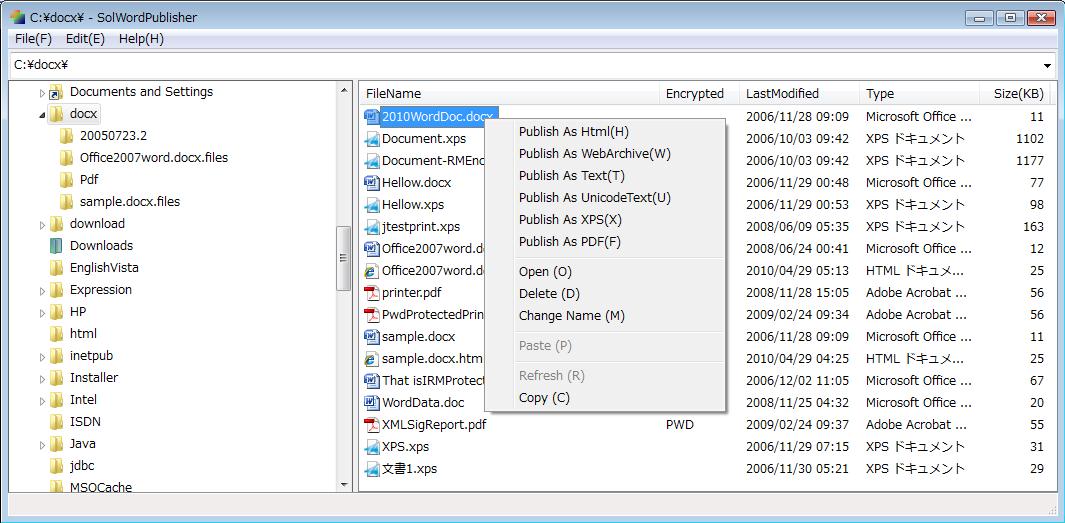Expand the download folder node
1065x523 pixels.
point(42,224)
